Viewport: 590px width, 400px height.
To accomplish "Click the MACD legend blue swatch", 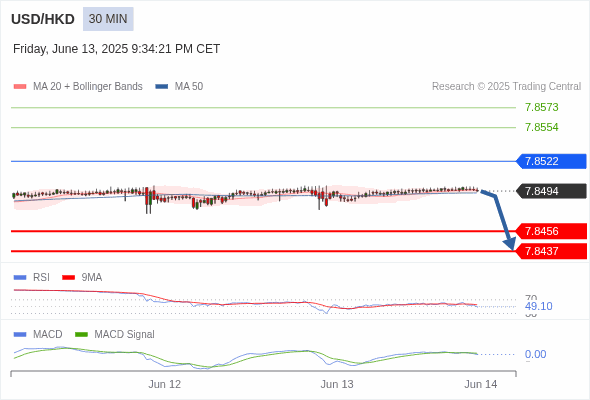I will pyautogui.click(x=20, y=335).
